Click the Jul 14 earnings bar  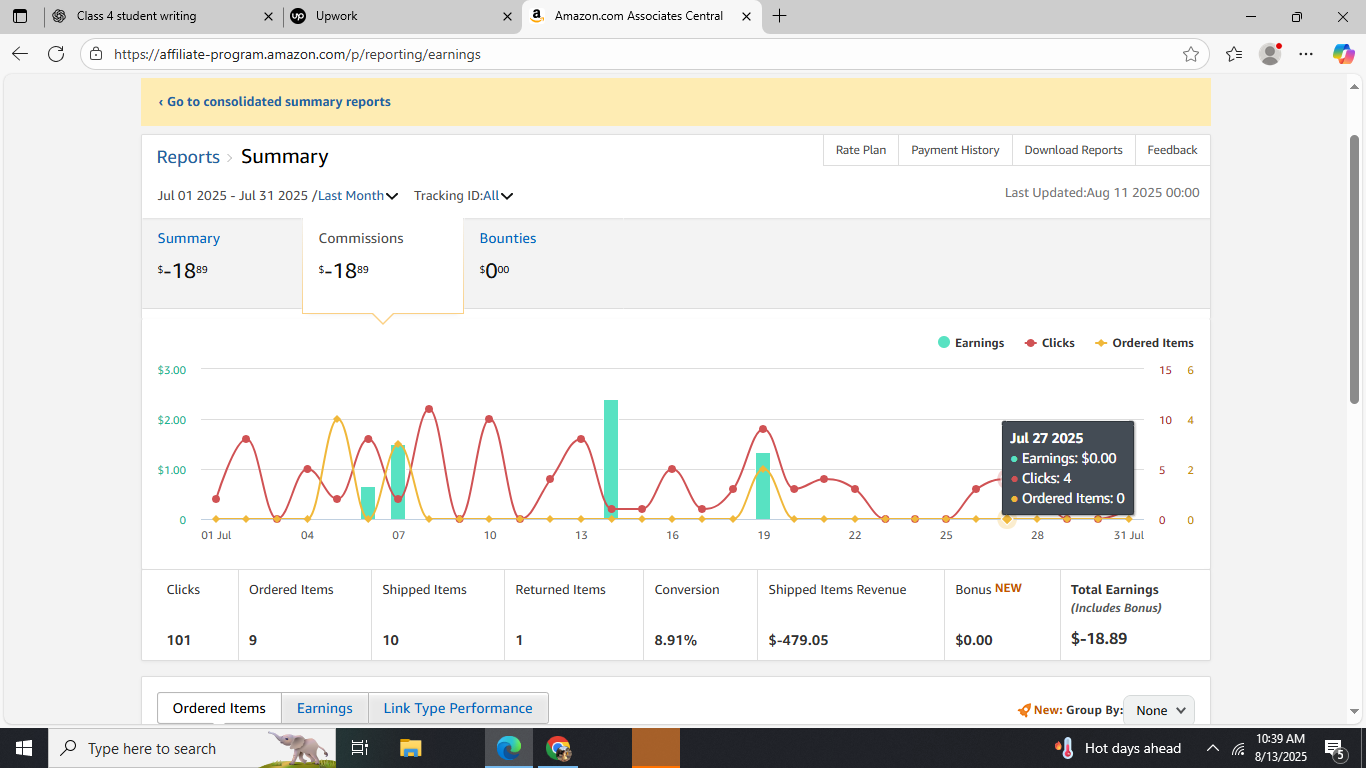tap(611, 459)
